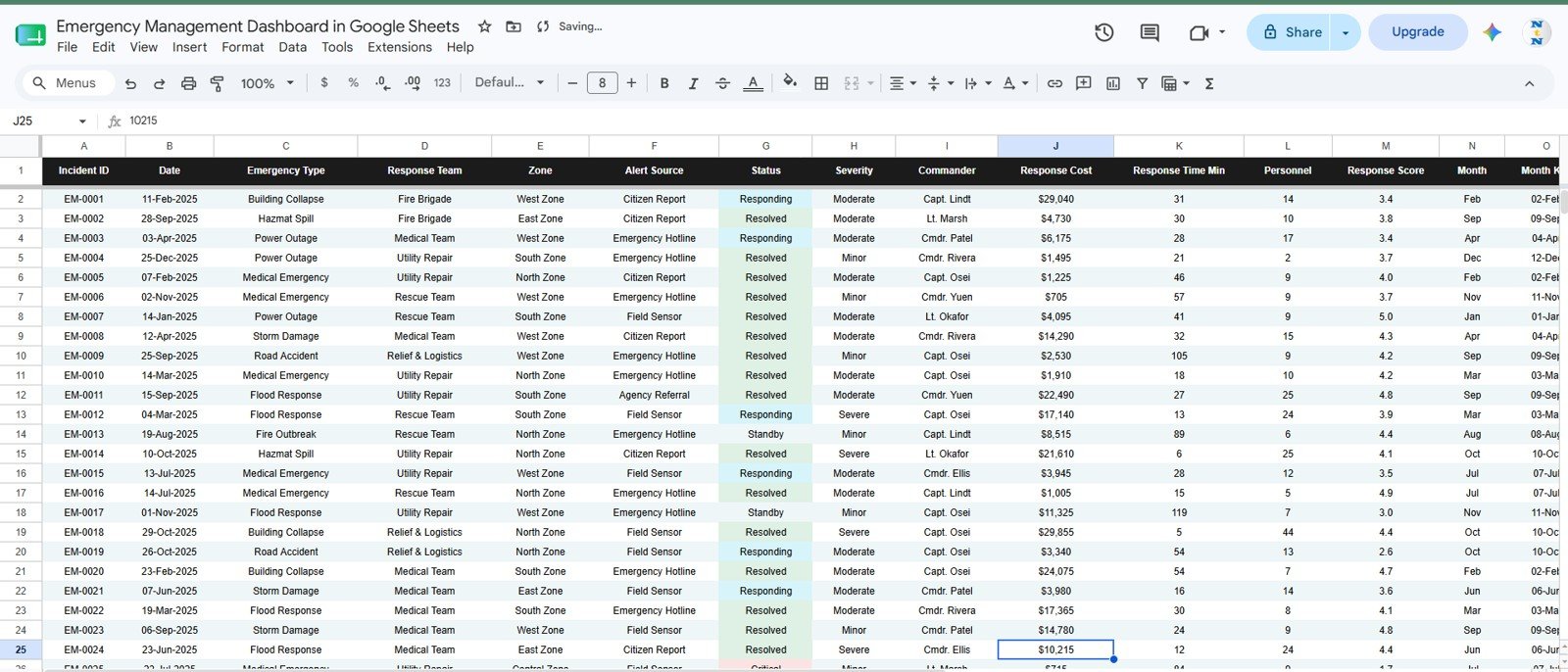
Task: Open Gemini sparkle icon
Action: coord(1492,32)
